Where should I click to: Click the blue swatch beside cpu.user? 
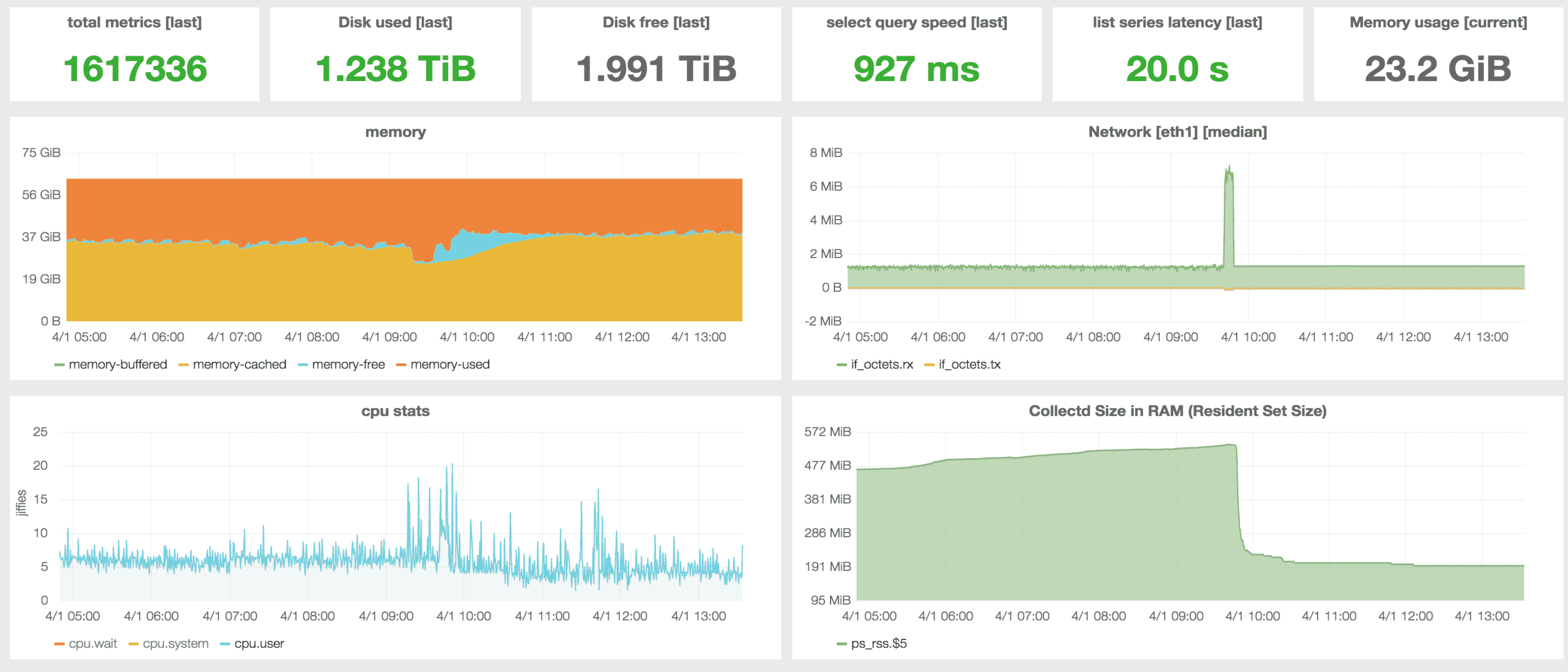tap(225, 644)
